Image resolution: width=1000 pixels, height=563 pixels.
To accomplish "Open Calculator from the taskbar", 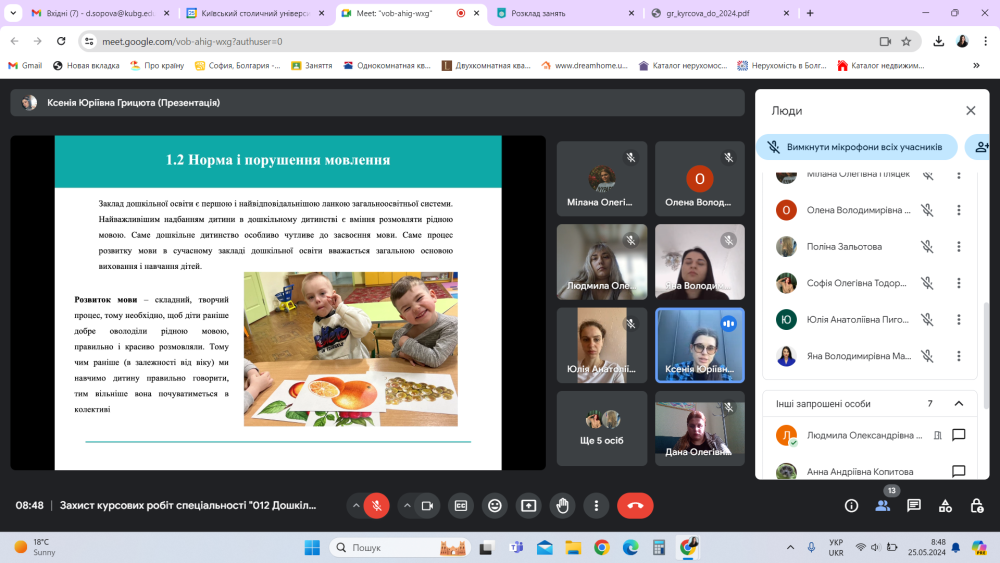I will [x=659, y=548].
